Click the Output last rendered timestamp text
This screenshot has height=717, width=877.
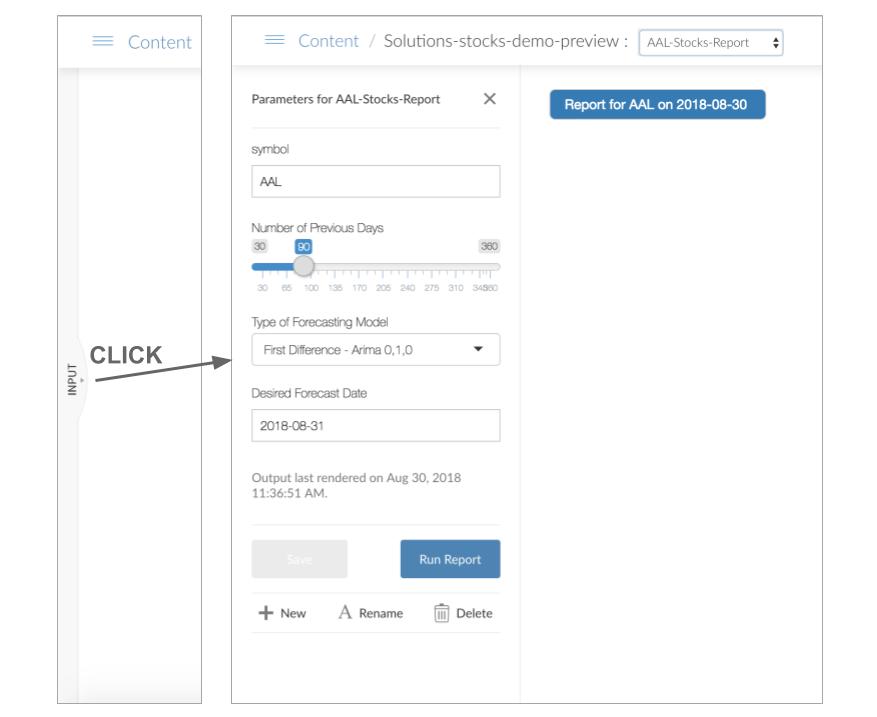(355, 485)
